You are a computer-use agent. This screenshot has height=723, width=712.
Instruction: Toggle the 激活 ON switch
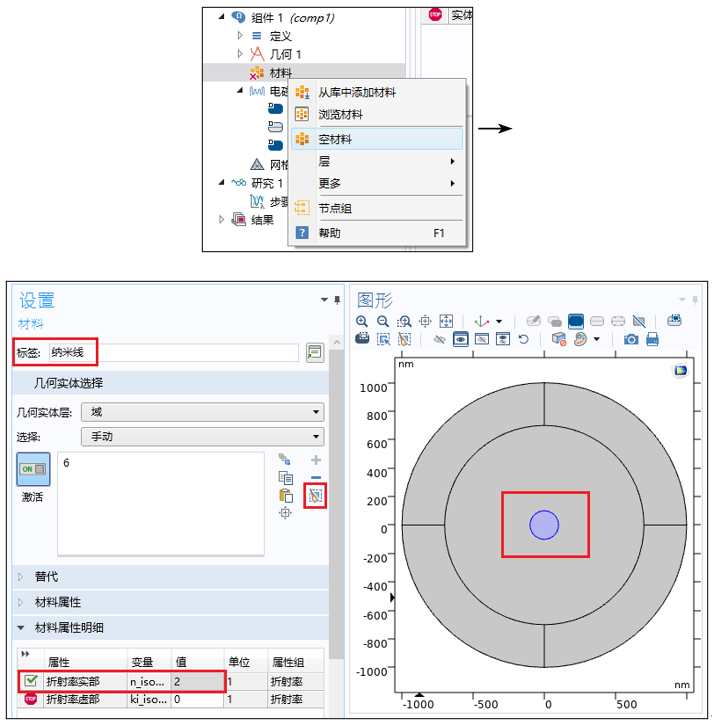pyautogui.click(x=33, y=470)
